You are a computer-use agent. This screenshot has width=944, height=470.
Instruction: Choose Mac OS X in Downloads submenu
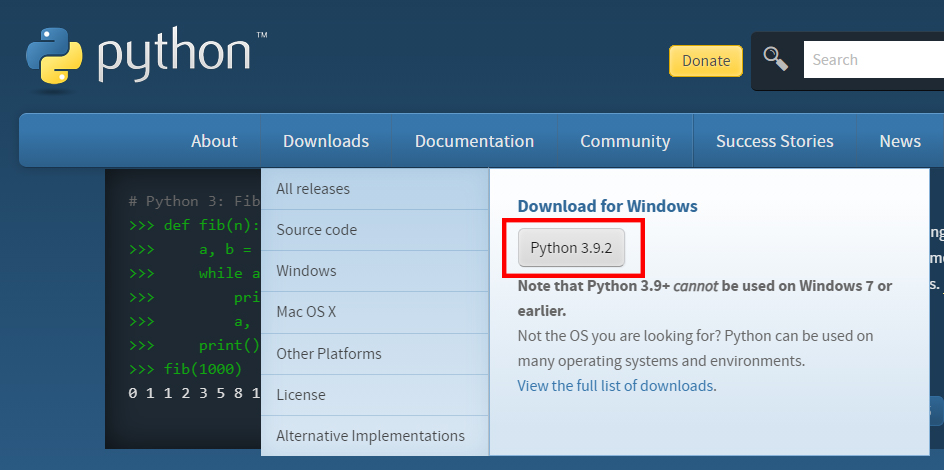(374, 312)
